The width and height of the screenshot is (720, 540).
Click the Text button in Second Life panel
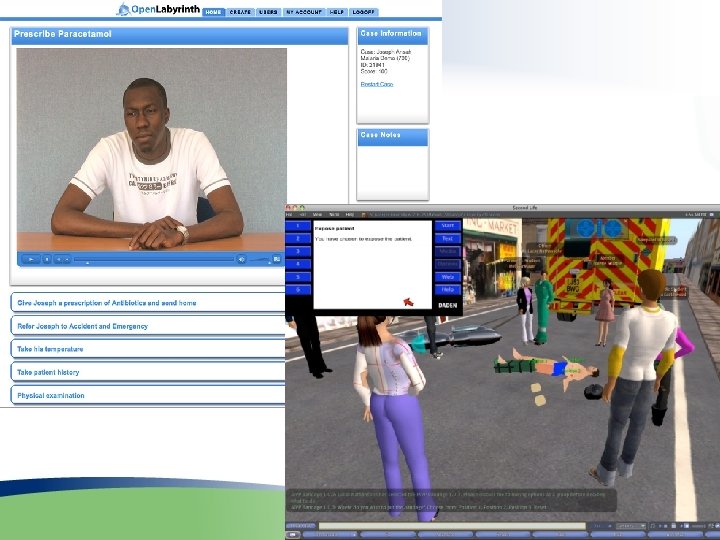click(x=448, y=238)
